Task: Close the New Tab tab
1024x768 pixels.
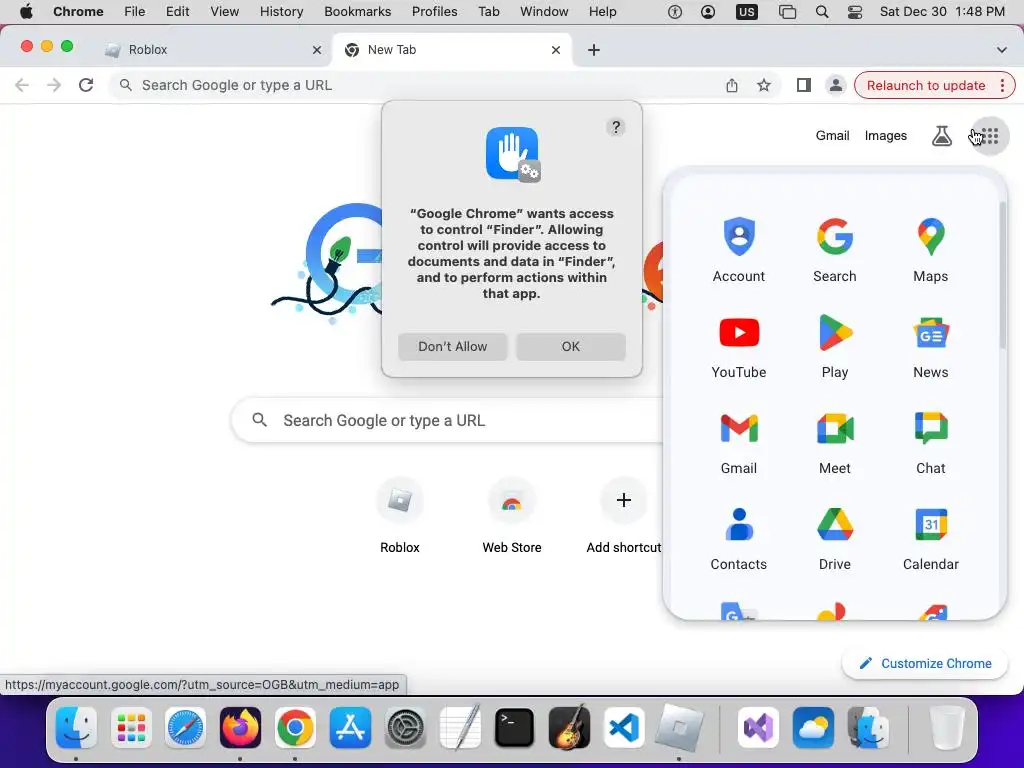Action: [556, 50]
